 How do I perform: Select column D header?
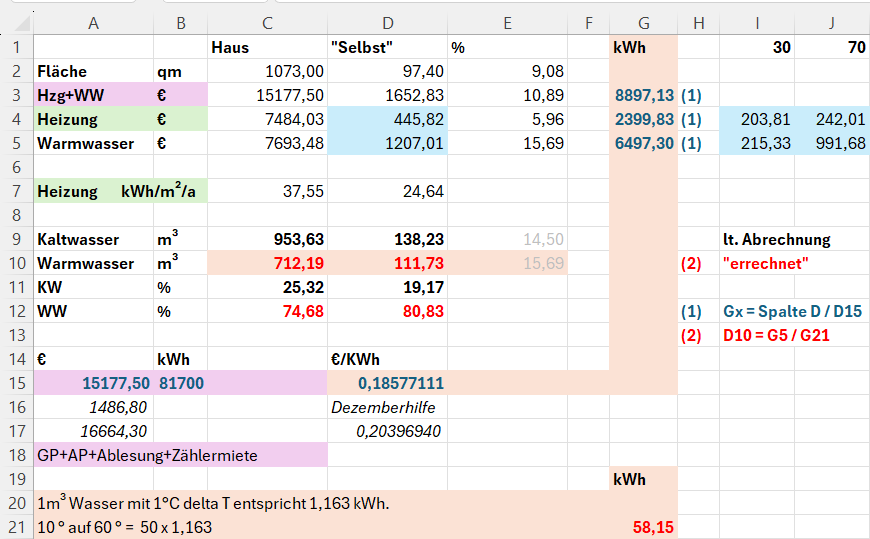click(388, 23)
